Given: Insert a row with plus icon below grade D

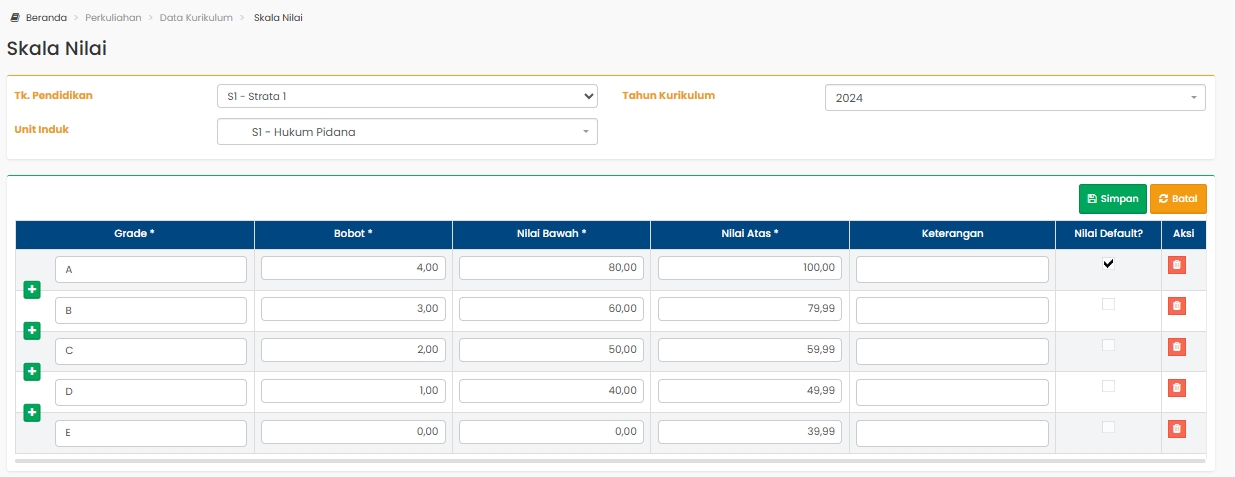Looking at the screenshot, I should (32, 412).
